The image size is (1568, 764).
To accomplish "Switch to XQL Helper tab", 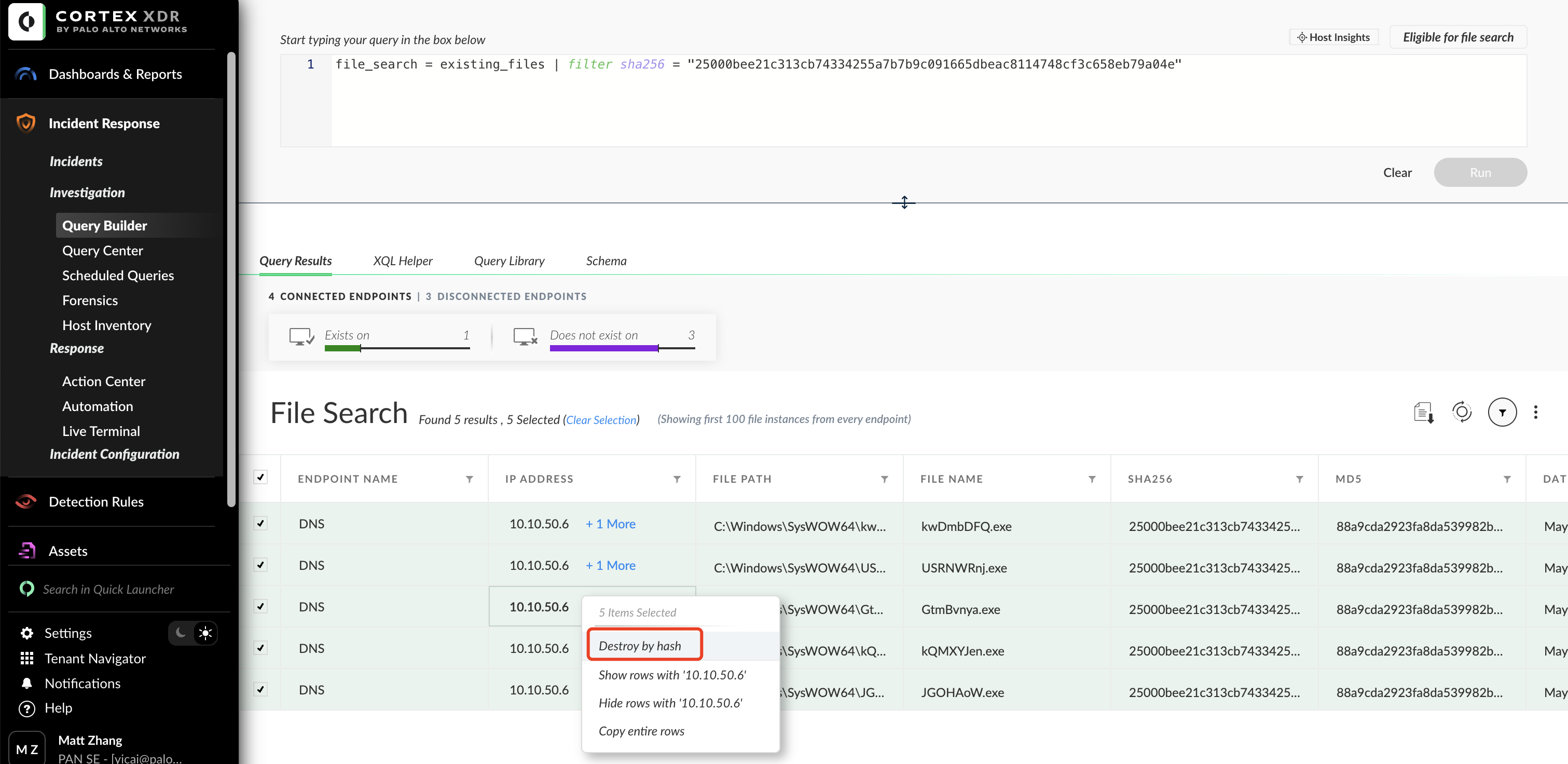I will [403, 261].
